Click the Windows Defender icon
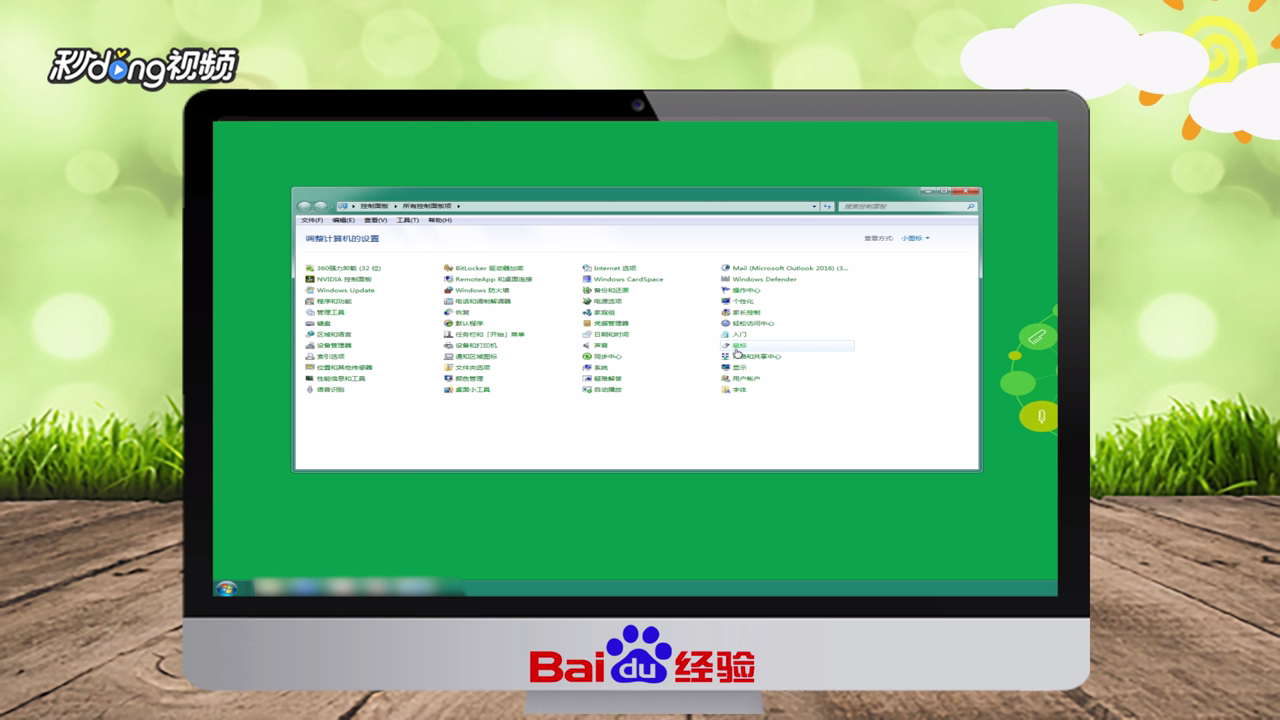Viewport: 1280px width, 720px height. [x=726, y=279]
